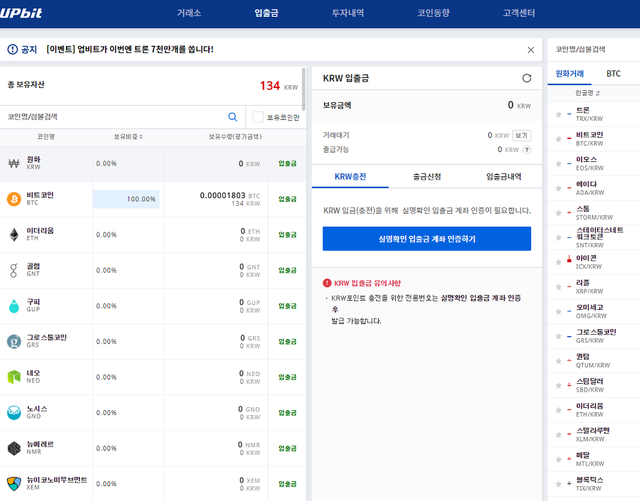
Task: Select the BTC market tab
Action: tap(613, 74)
